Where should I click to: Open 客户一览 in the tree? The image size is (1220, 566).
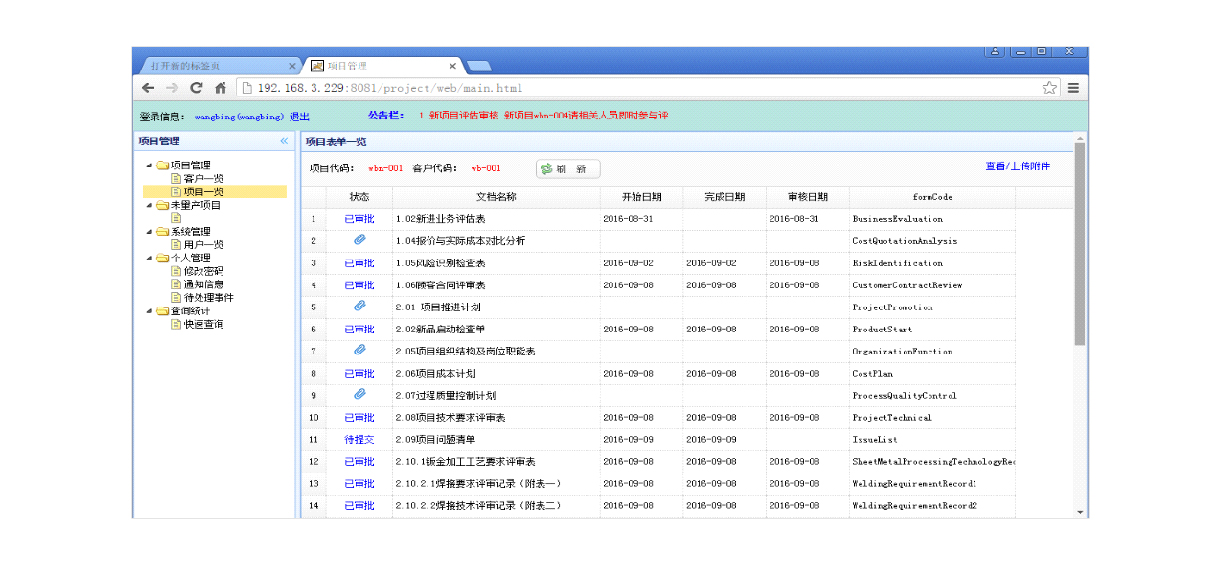click(203, 178)
